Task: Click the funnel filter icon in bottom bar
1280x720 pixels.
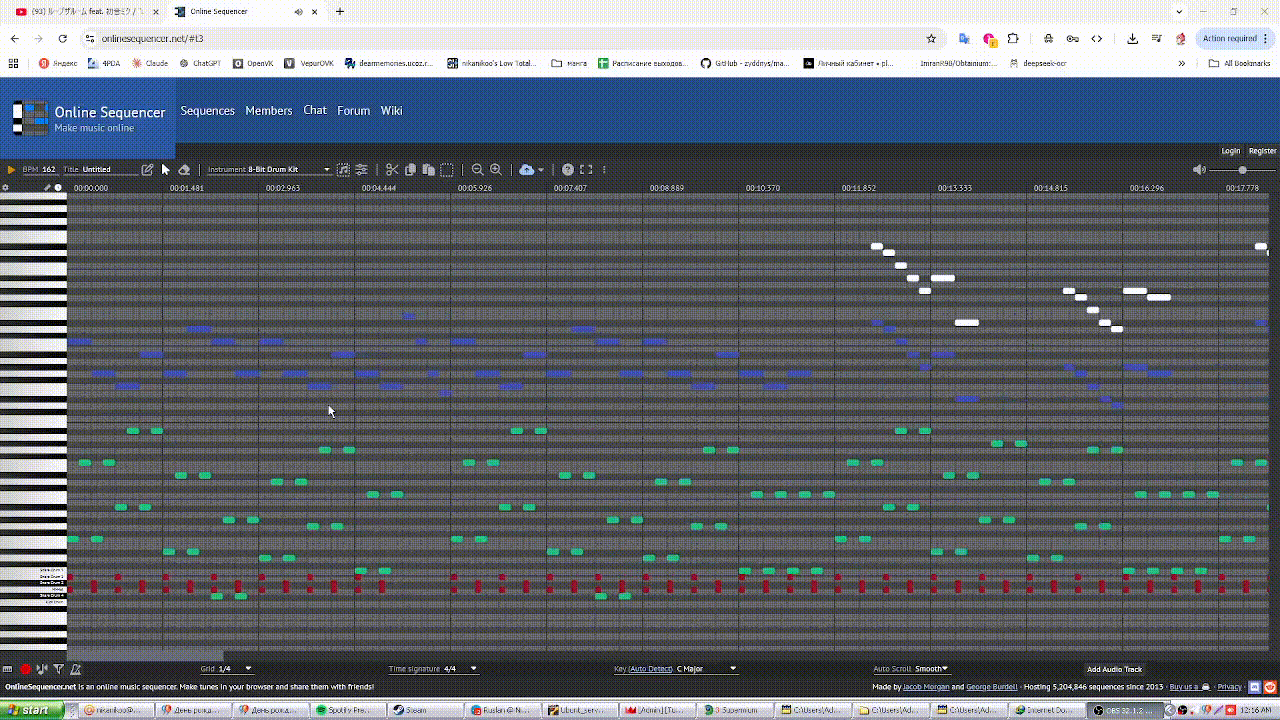Action: tap(59, 669)
